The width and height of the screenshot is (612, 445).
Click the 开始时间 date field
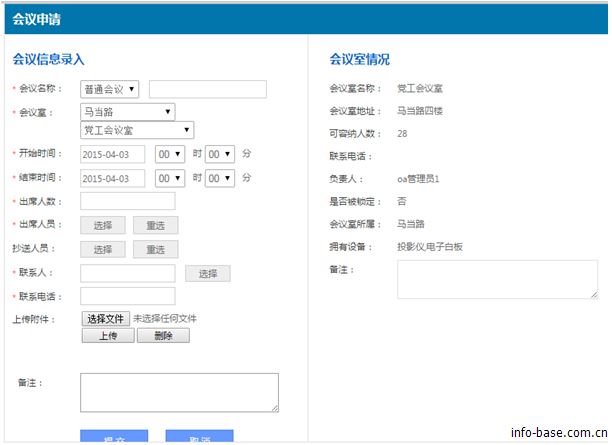pos(112,154)
